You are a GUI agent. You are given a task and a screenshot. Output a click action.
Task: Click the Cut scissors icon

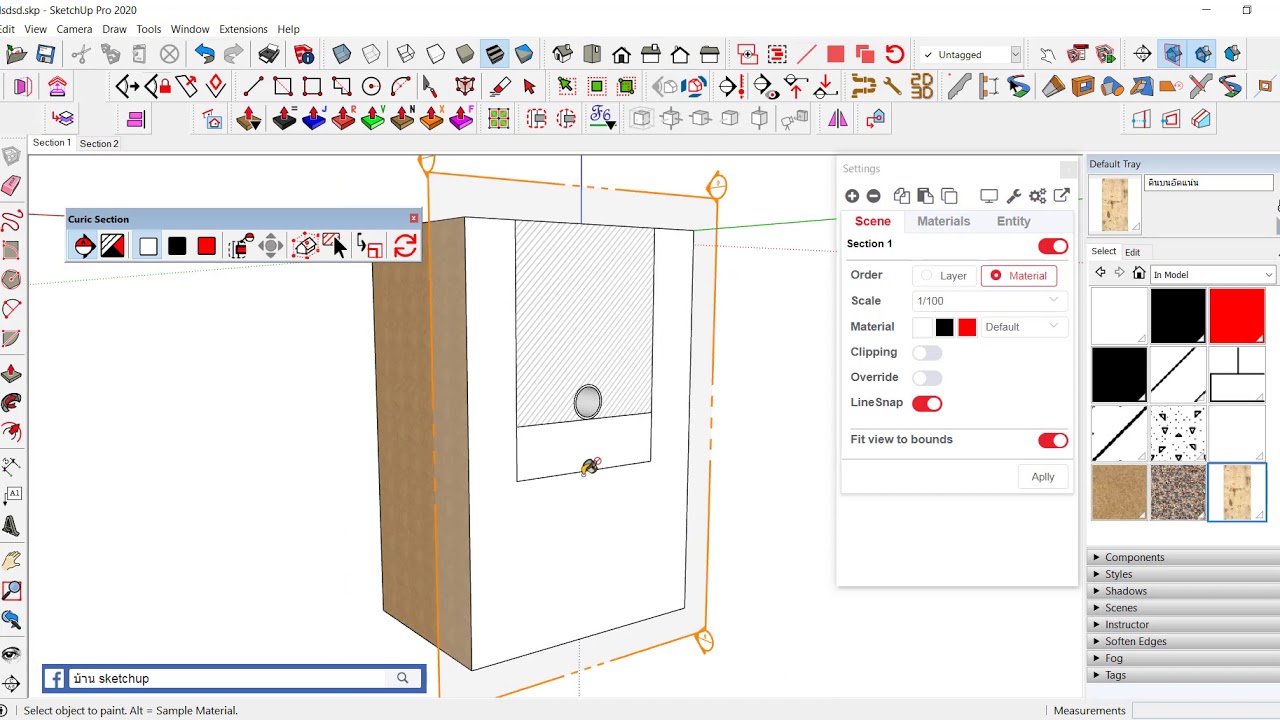coord(81,54)
